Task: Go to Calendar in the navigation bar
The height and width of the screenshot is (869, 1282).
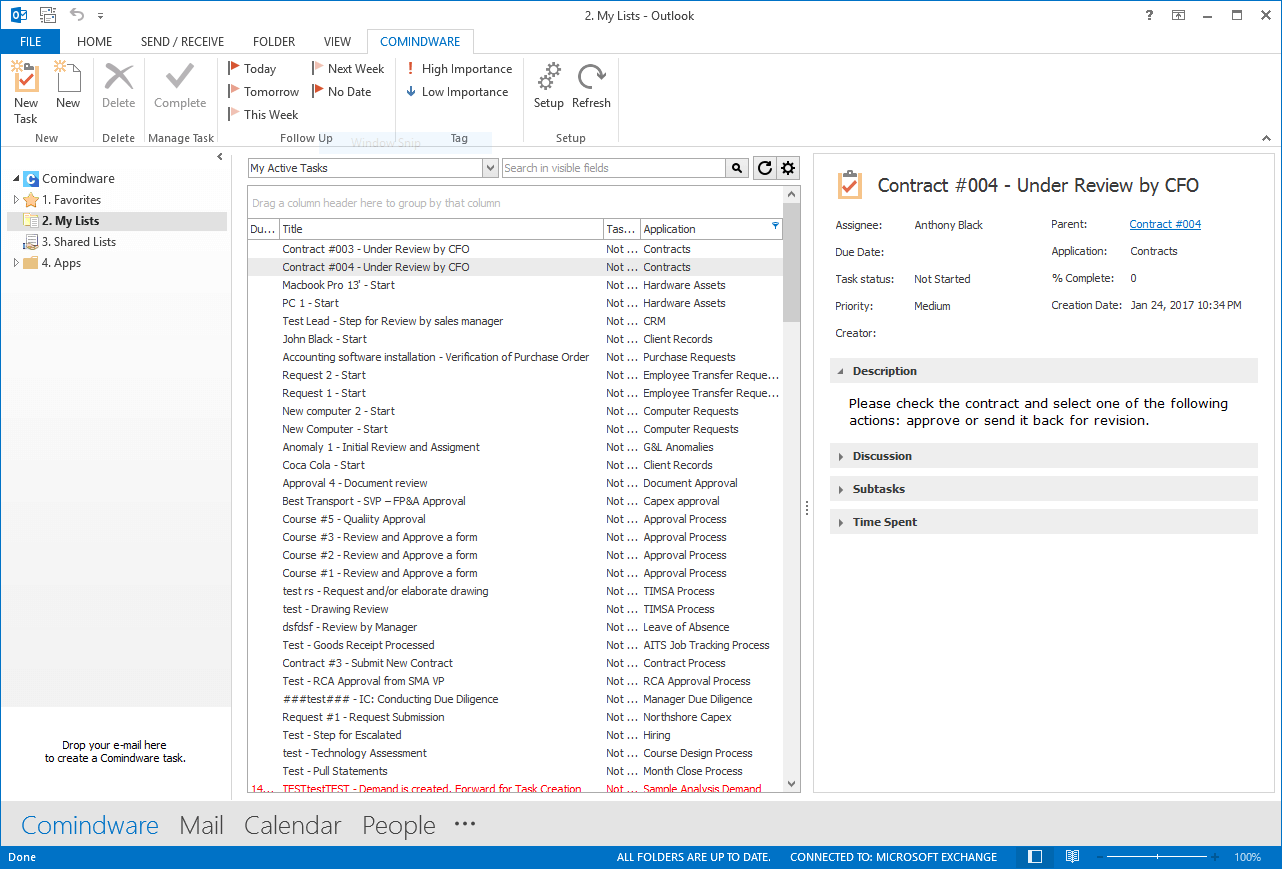Action: click(293, 825)
